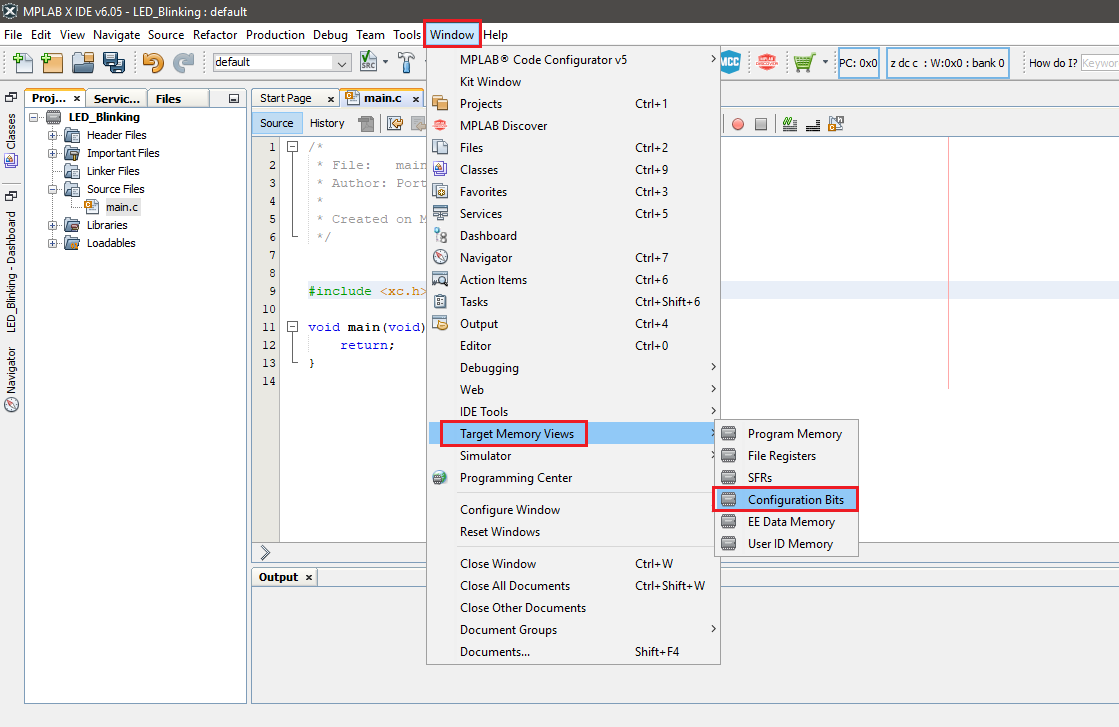This screenshot has height=727, width=1119.
Task: Click the grey stop macro square
Action: [761, 124]
